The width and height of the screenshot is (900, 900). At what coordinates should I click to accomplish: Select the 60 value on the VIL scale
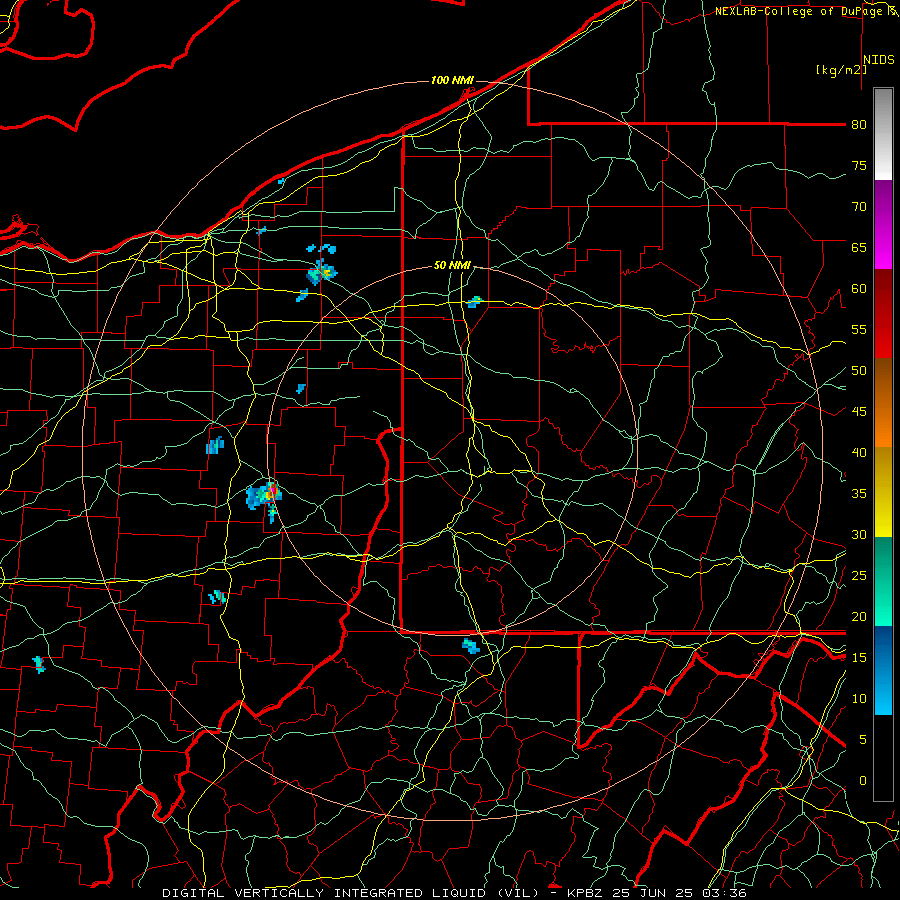point(859,289)
